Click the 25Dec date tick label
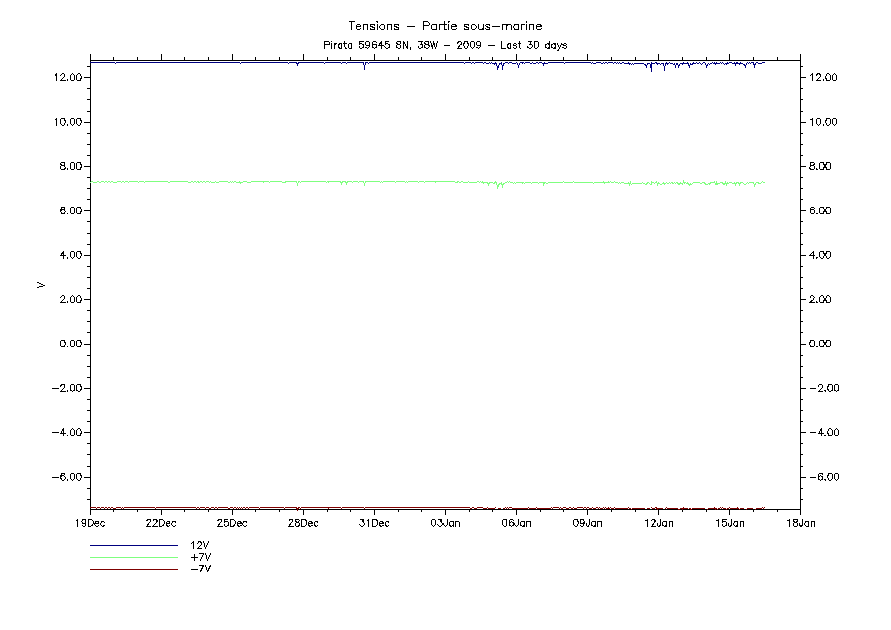Viewport: 891px width, 630px height. tap(232, 523)
